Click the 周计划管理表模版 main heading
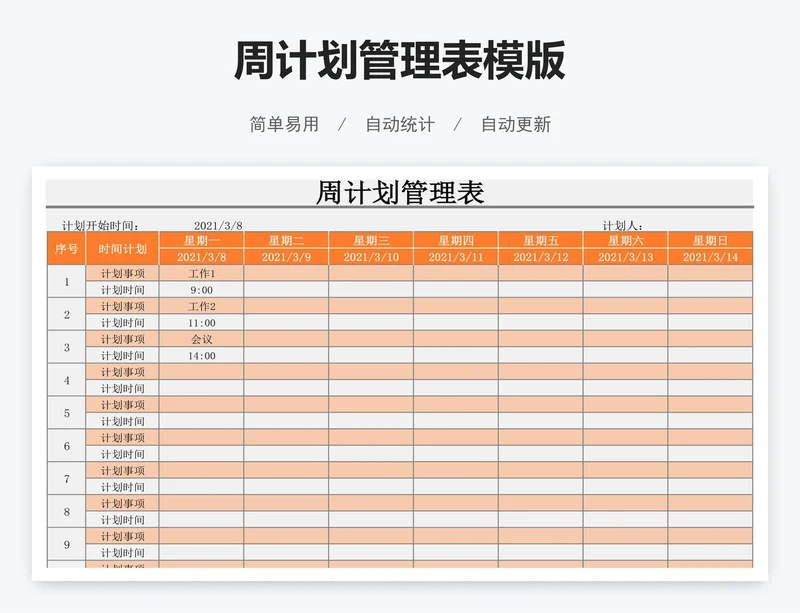The width and height of the screenshot is (800, 613). click(x=400, y=61)
